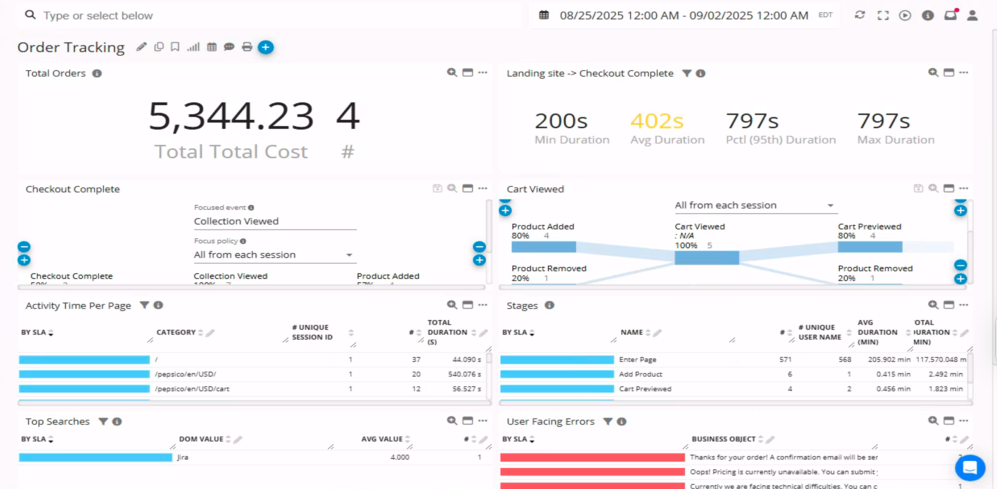Enter fullscreen mode from top bar
This screenshot has height=489, width=997.
[x=882, y=15]
